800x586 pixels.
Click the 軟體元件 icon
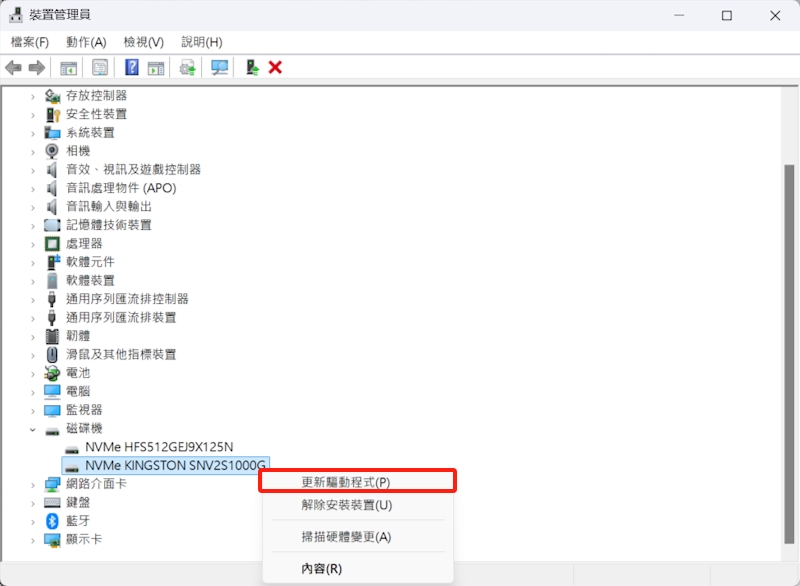[x=52, y=262]
